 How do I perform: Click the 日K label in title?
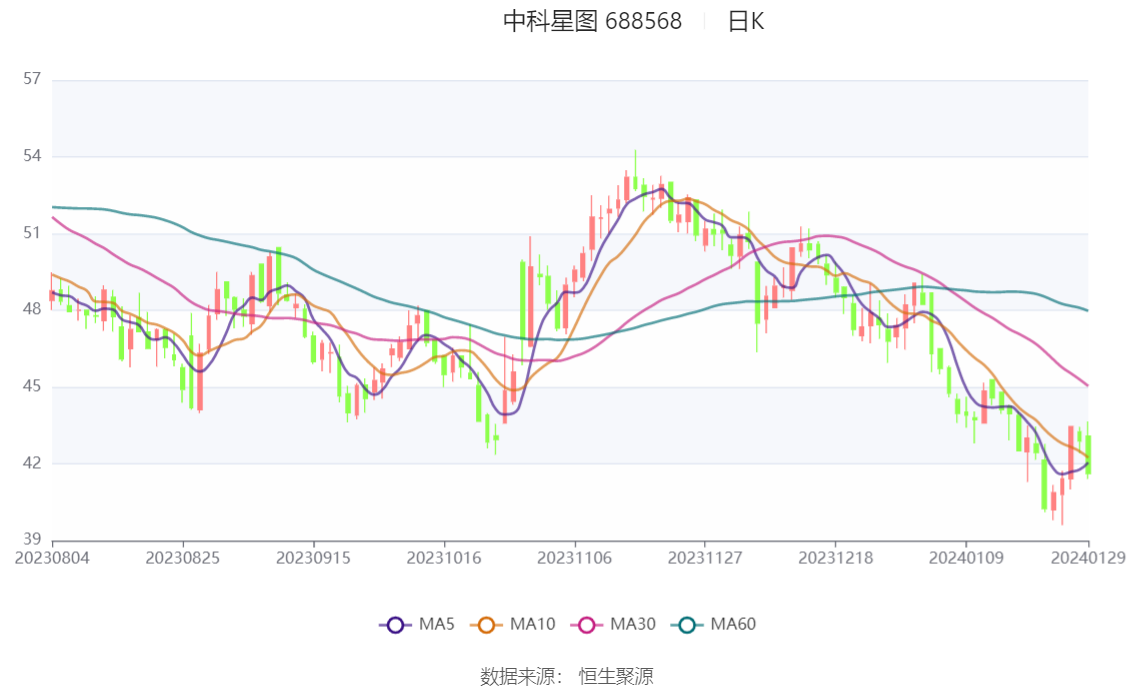point(746,21)
